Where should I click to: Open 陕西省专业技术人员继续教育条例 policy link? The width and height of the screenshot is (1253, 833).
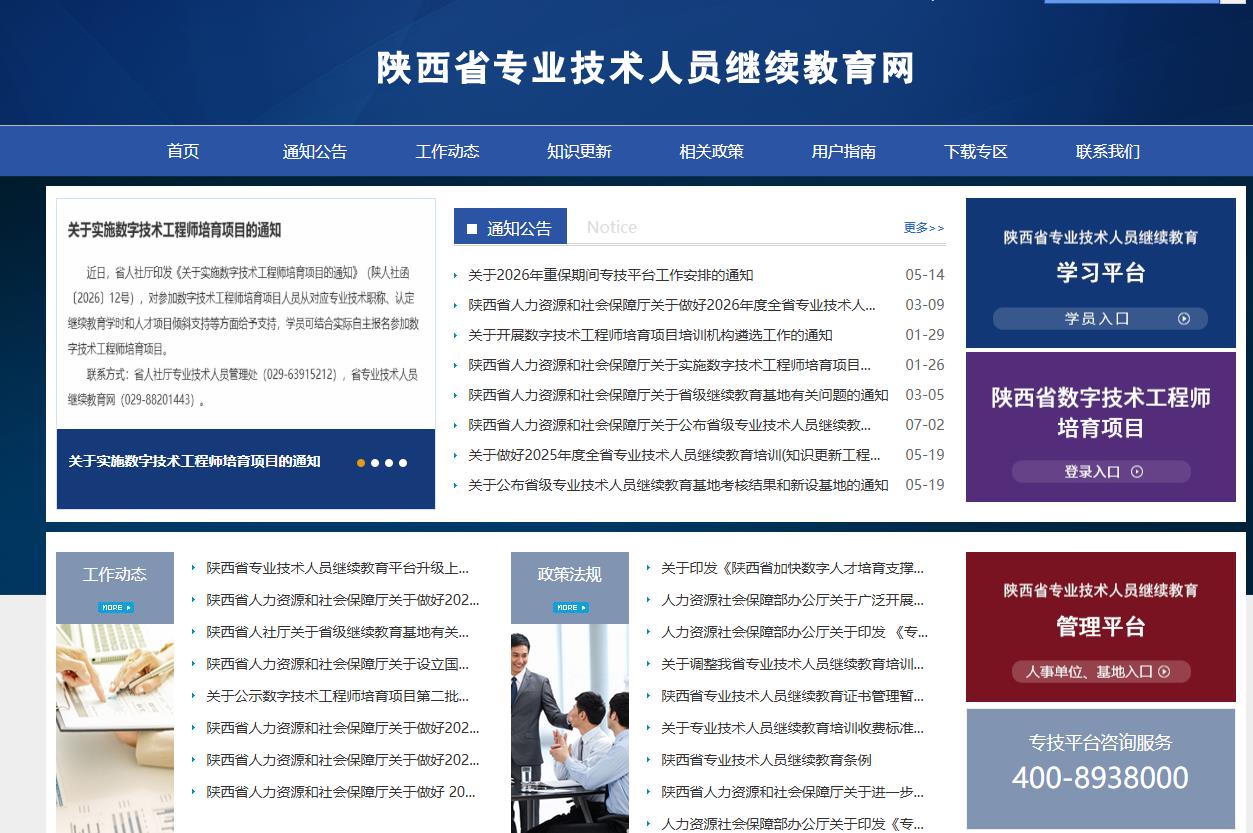(x=766, y=760)
